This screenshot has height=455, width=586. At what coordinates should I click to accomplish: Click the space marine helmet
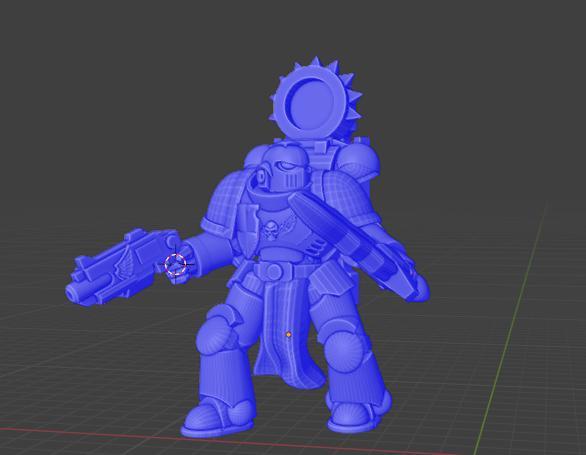point(286,168)
